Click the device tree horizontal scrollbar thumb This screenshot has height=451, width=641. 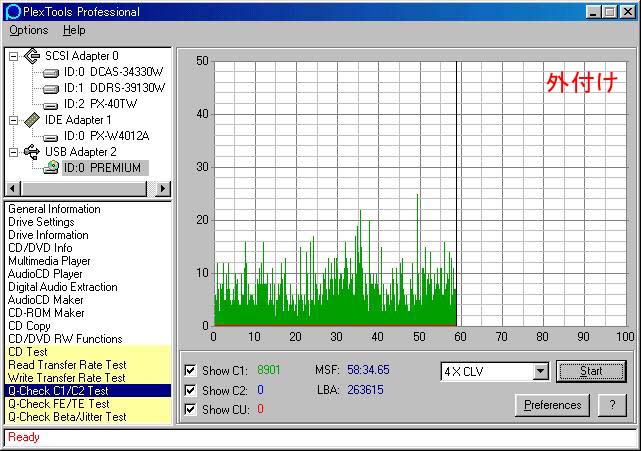pos(83,188)
